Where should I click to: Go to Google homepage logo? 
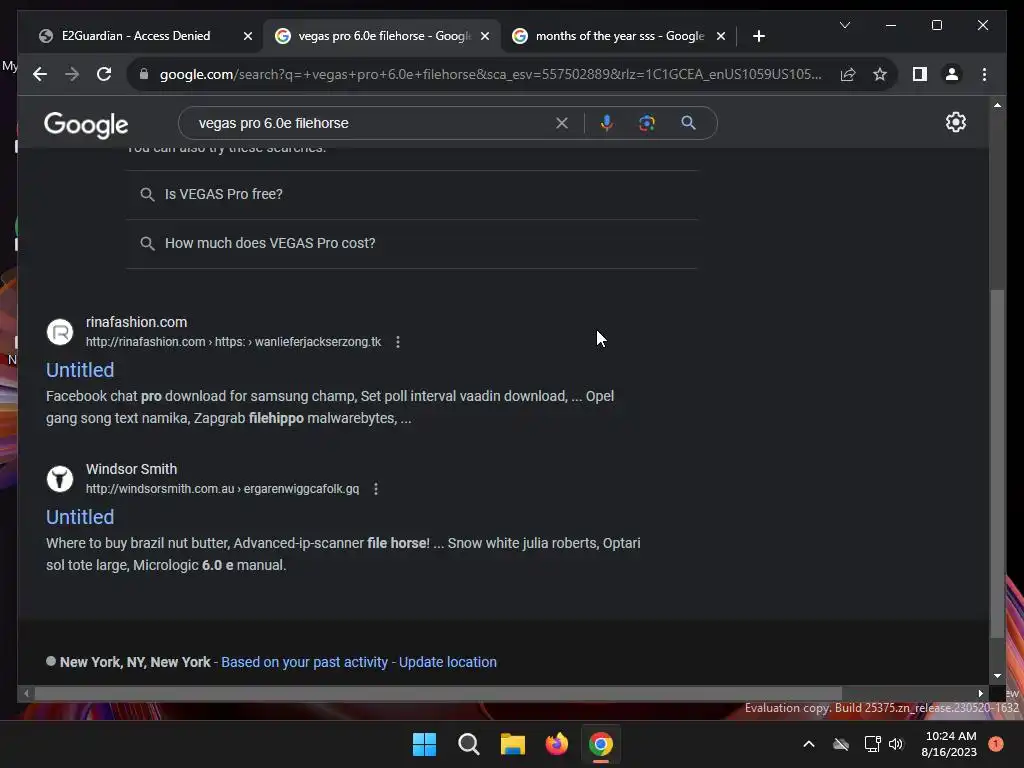(86, 124)
